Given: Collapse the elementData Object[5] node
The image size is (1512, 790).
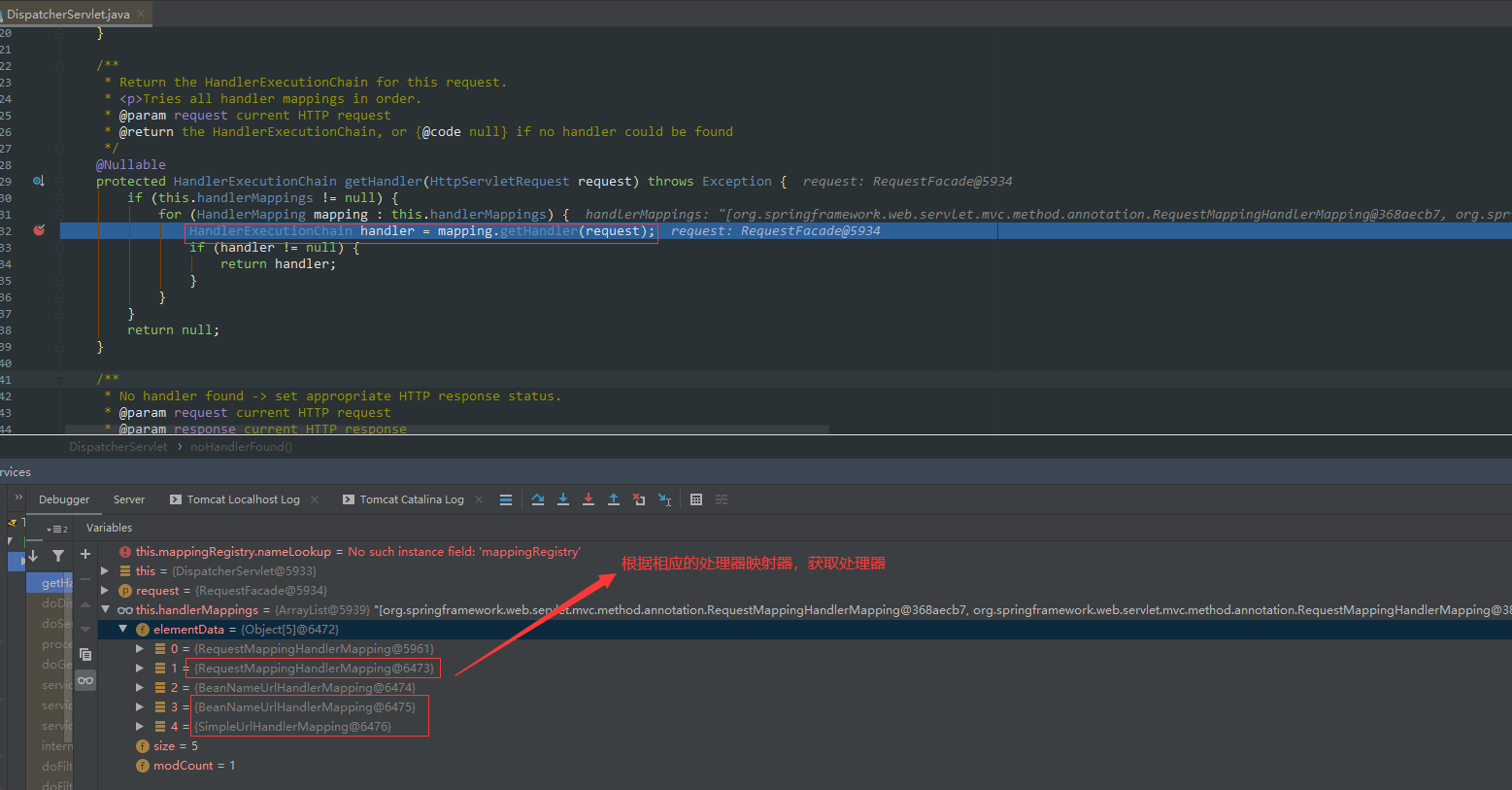Looking at the screenshot, I should (122, 630).
